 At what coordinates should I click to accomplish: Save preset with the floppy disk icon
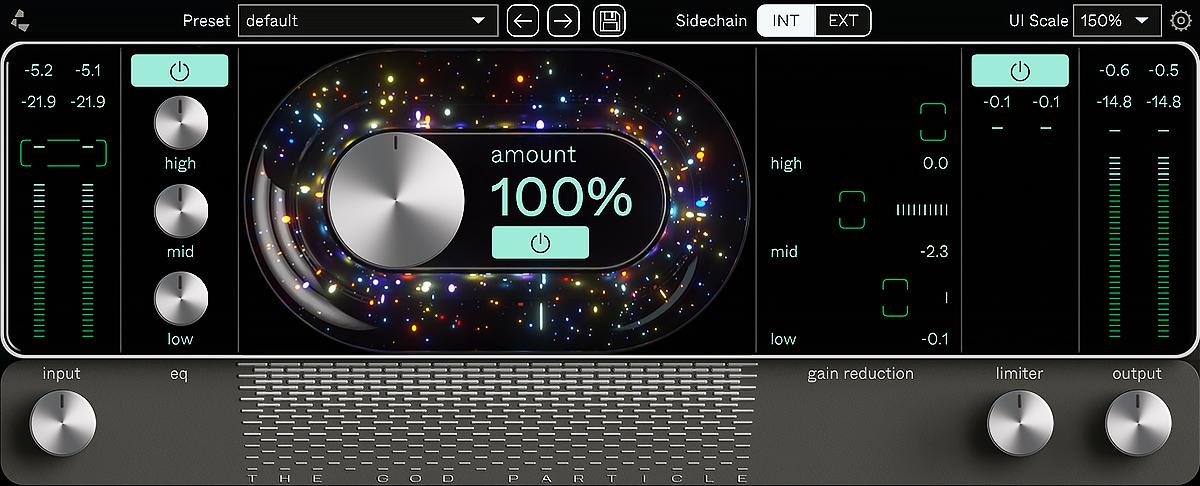pyautogui.click(x=609, y=20)
